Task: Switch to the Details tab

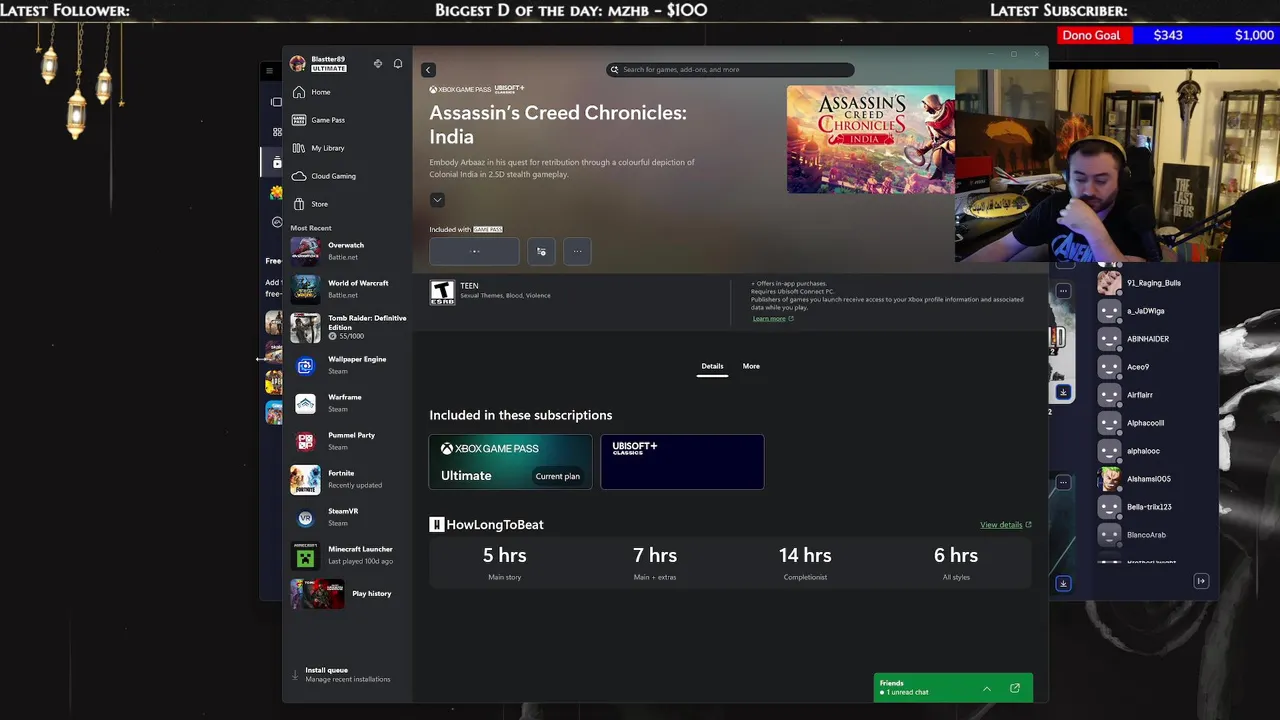Action: 712,367
